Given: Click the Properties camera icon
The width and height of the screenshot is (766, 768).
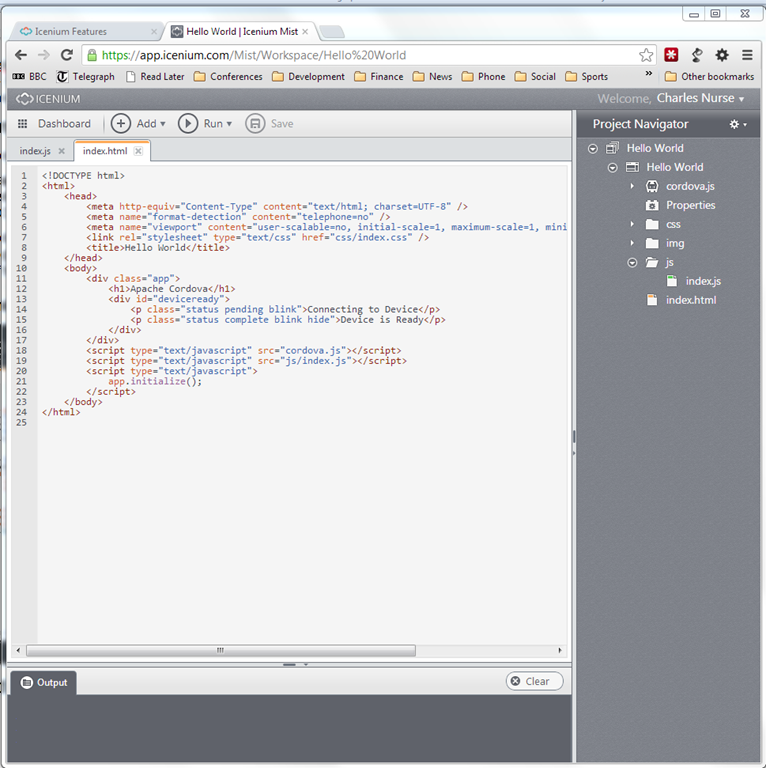Looking at the screenshot, I should (652, 205).
